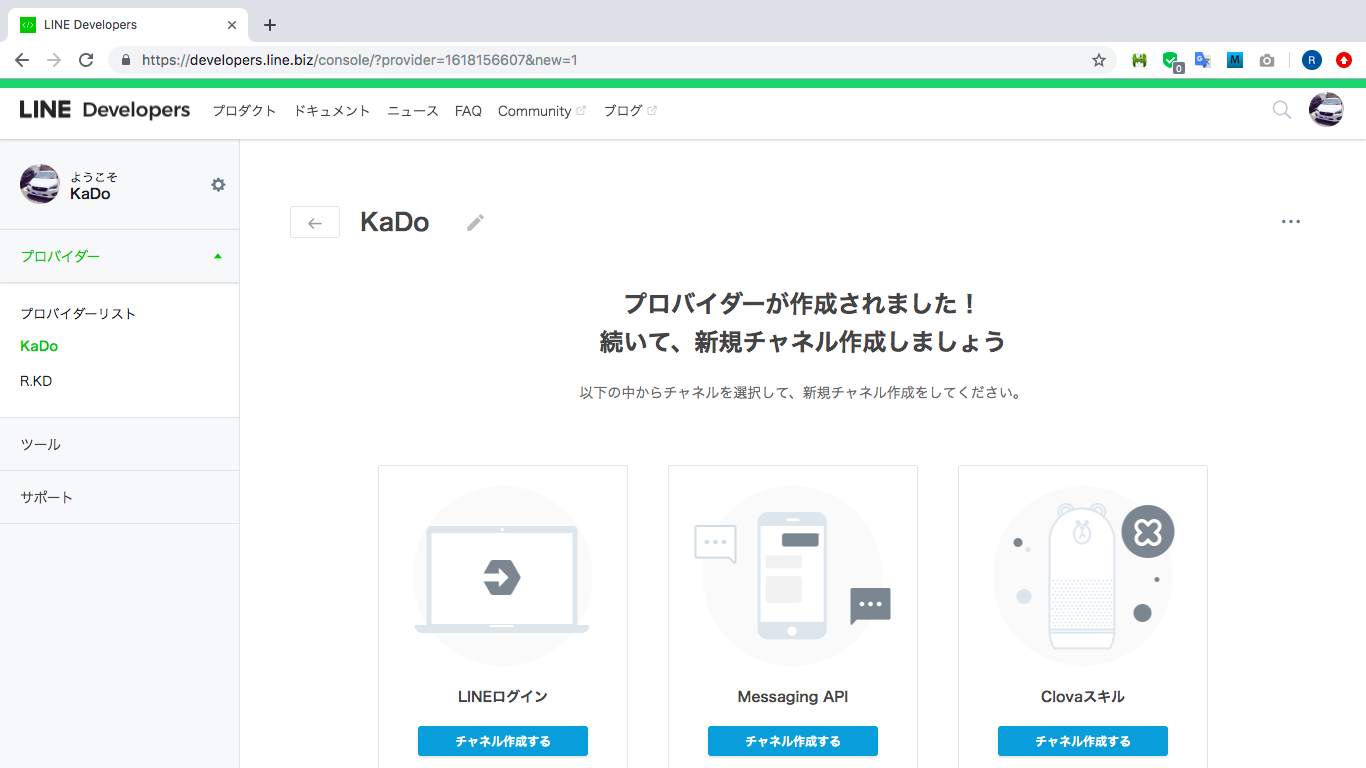Click the red update arrow icon
The image size is (1366, 768).
pyautogui.click(x=1344, y=60)
